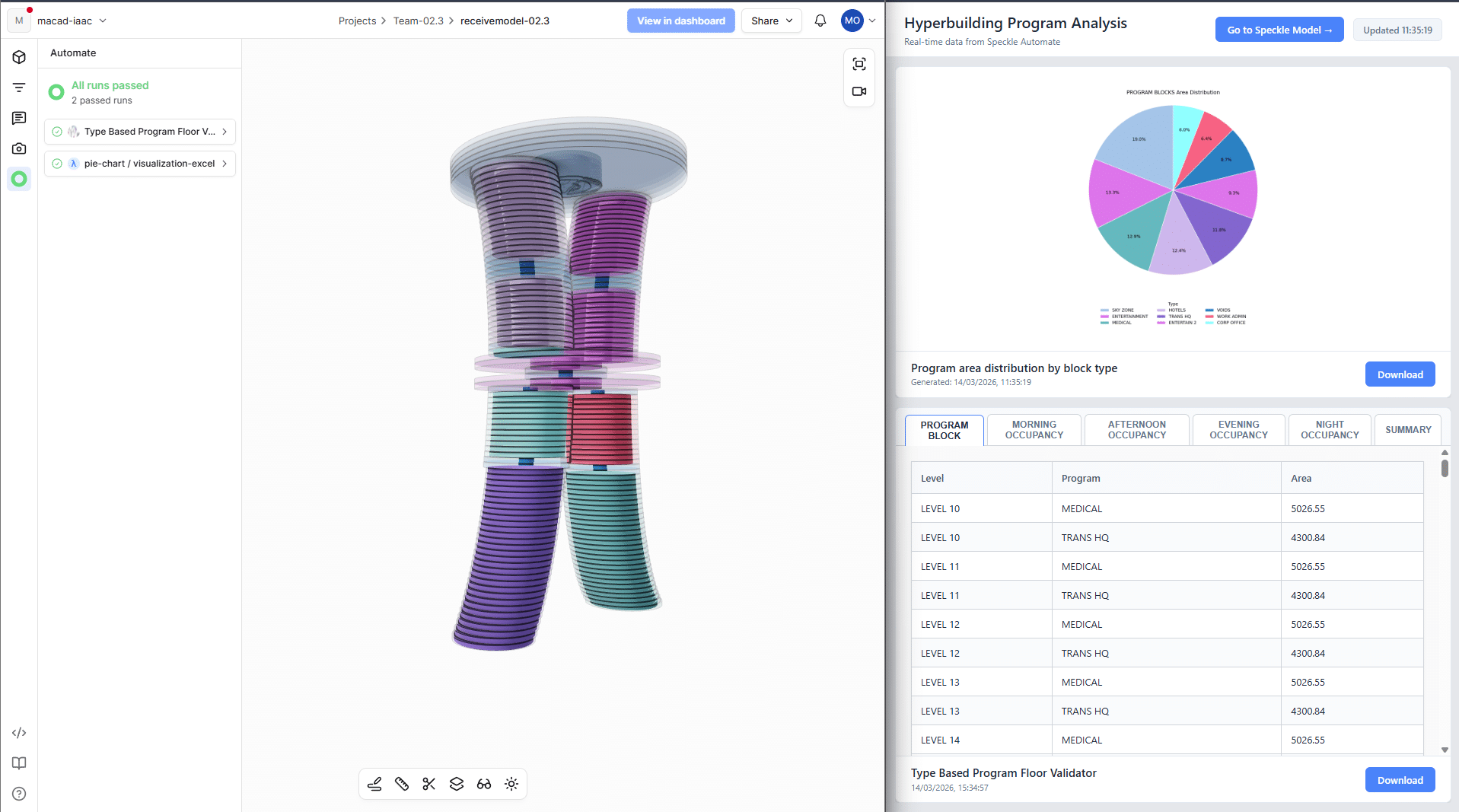The image size is (1459, 812).
Task: Open the Share dropdown
Action: [x=771, y=21]
